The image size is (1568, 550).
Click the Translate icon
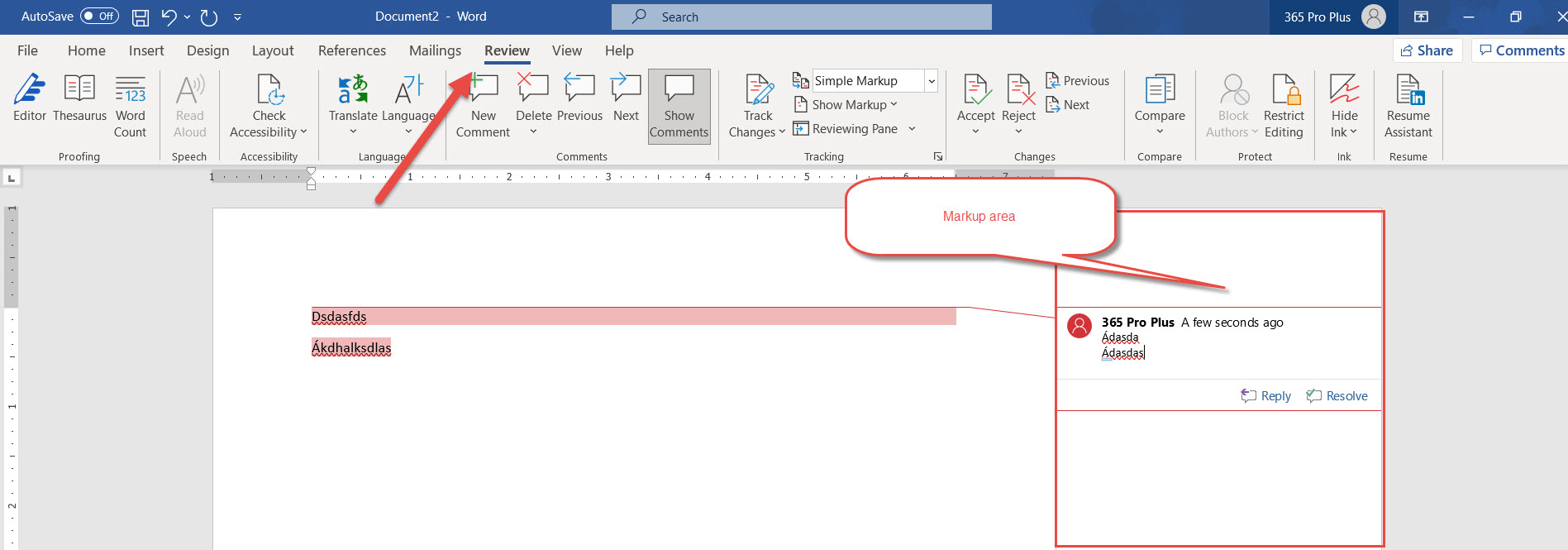click(x=353, y=89)
